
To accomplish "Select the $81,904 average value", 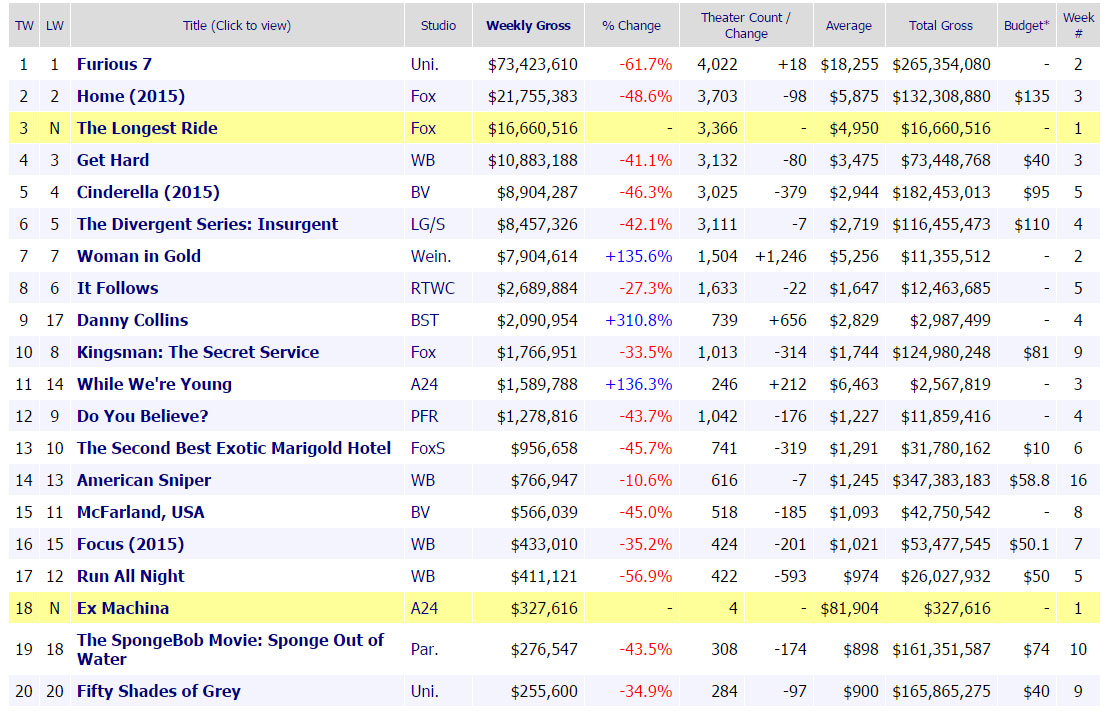I will [x=850, y=608].
